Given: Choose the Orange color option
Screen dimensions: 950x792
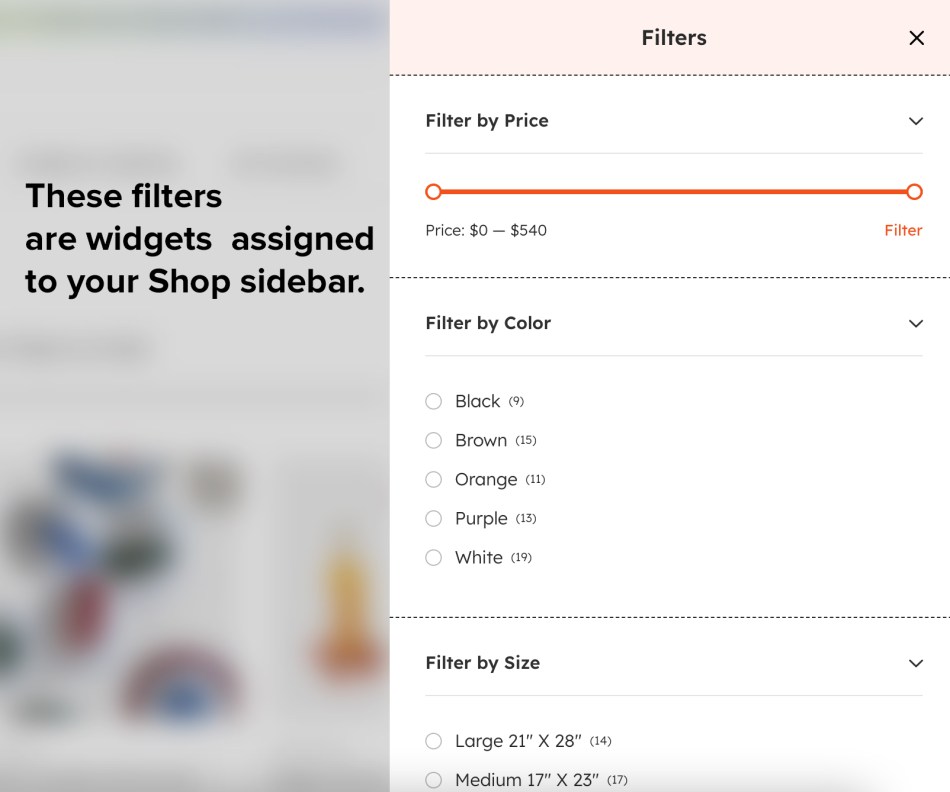Looking at the screenshot, I should click(433, 479).
